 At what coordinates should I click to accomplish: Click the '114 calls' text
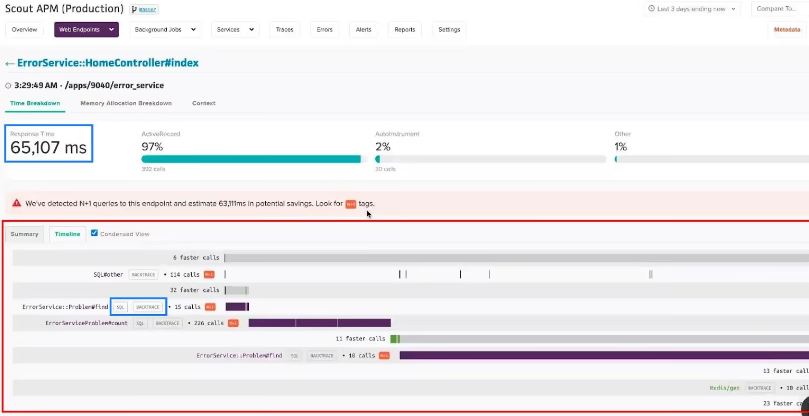coord(184,275)
